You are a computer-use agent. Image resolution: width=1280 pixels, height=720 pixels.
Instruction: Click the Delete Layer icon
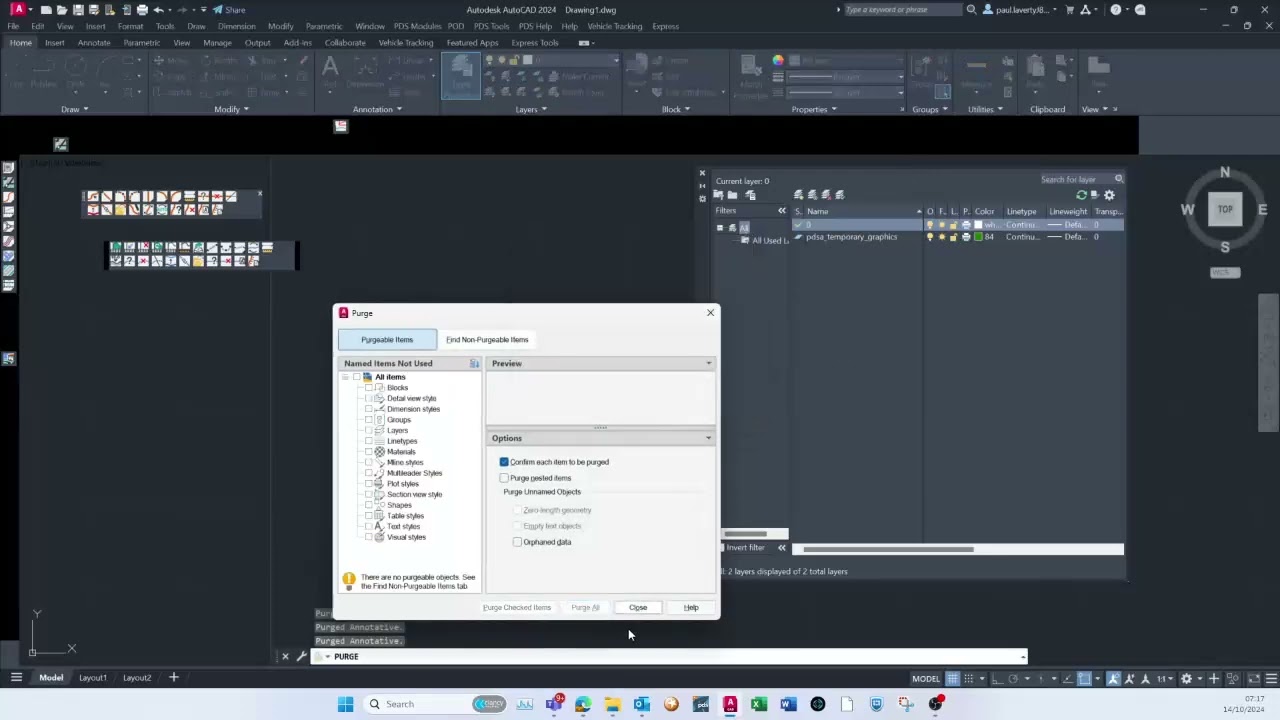point(826,195)
